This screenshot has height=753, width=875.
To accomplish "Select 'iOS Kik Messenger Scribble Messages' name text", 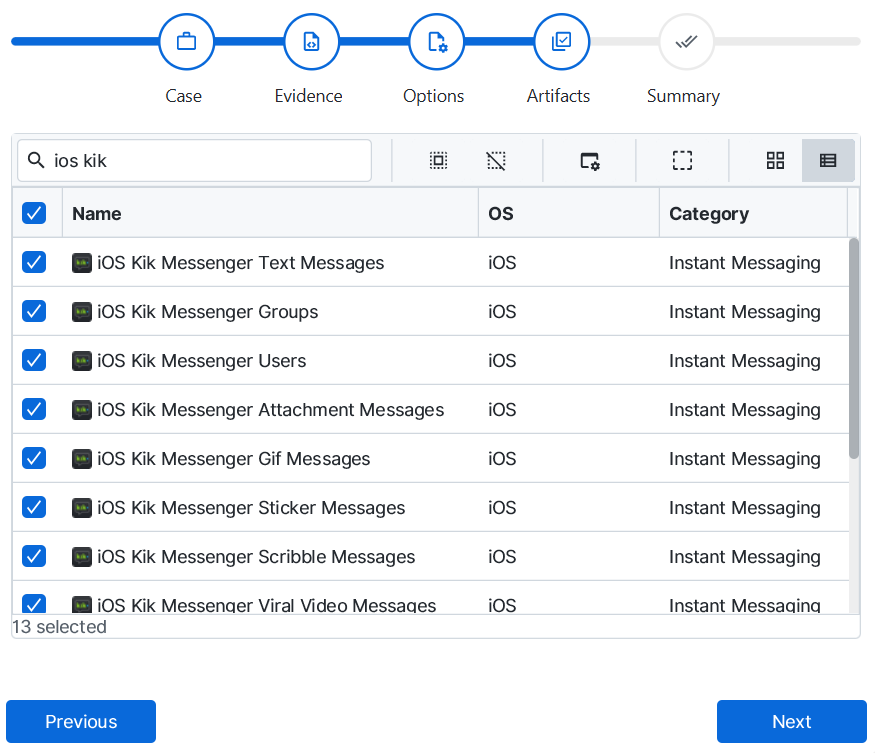I will click(256, 557).
